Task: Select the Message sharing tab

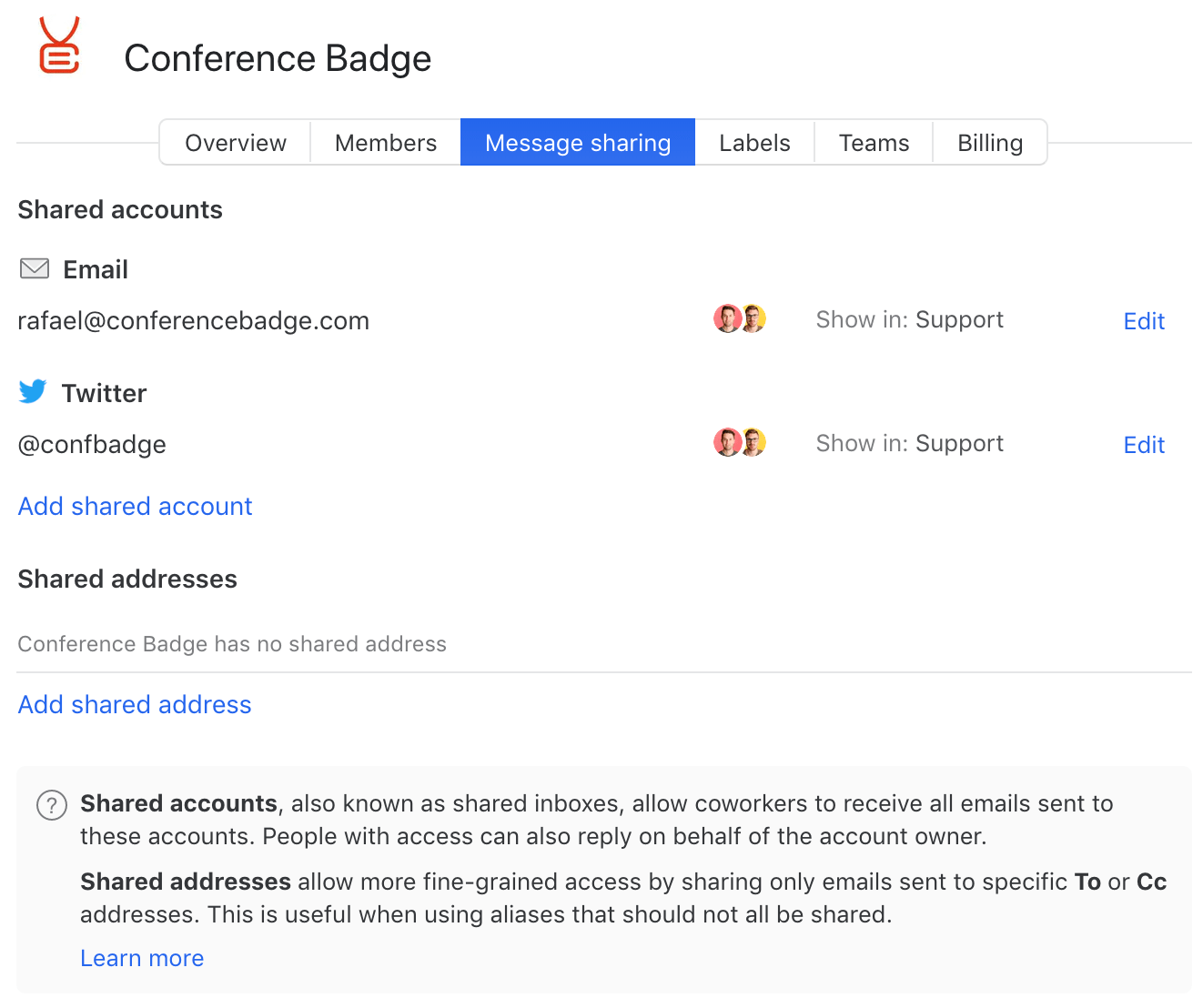Action: pos(578,143)
